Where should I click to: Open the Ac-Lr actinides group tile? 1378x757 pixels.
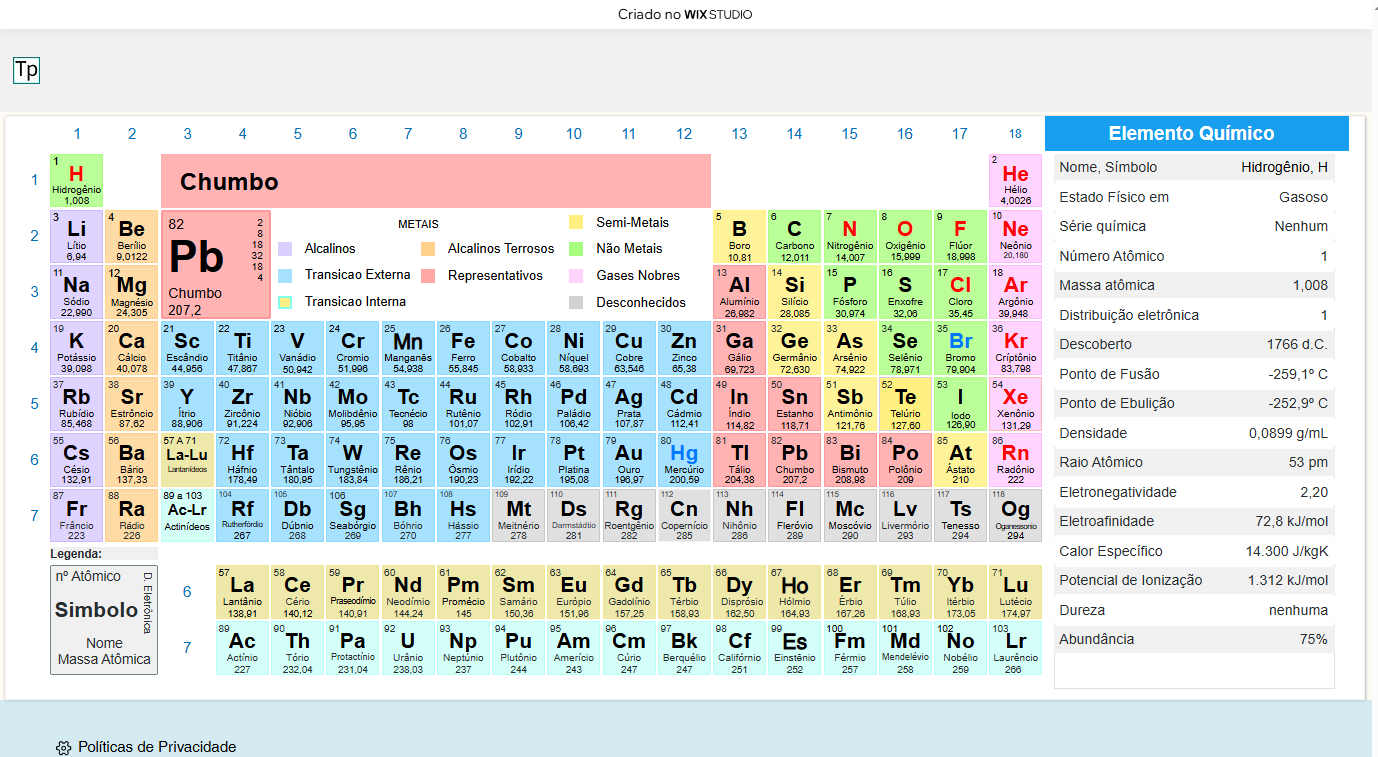(x=187, y=516)
